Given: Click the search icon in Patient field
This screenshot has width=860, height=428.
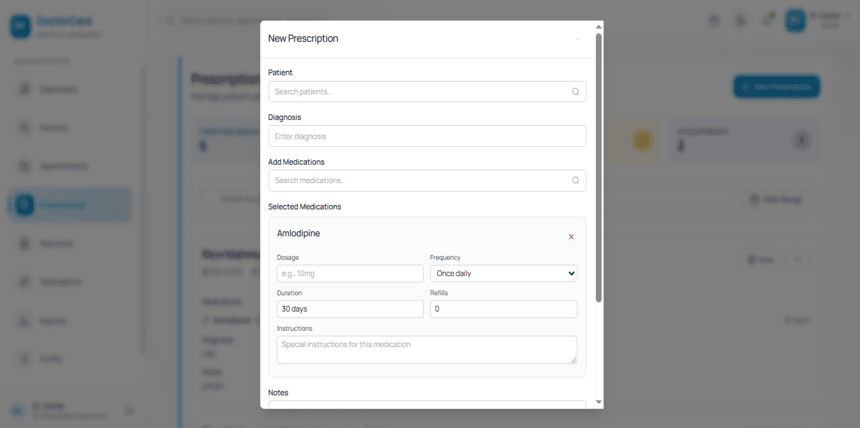Looking at the screenshot, I should pos(575,92).
